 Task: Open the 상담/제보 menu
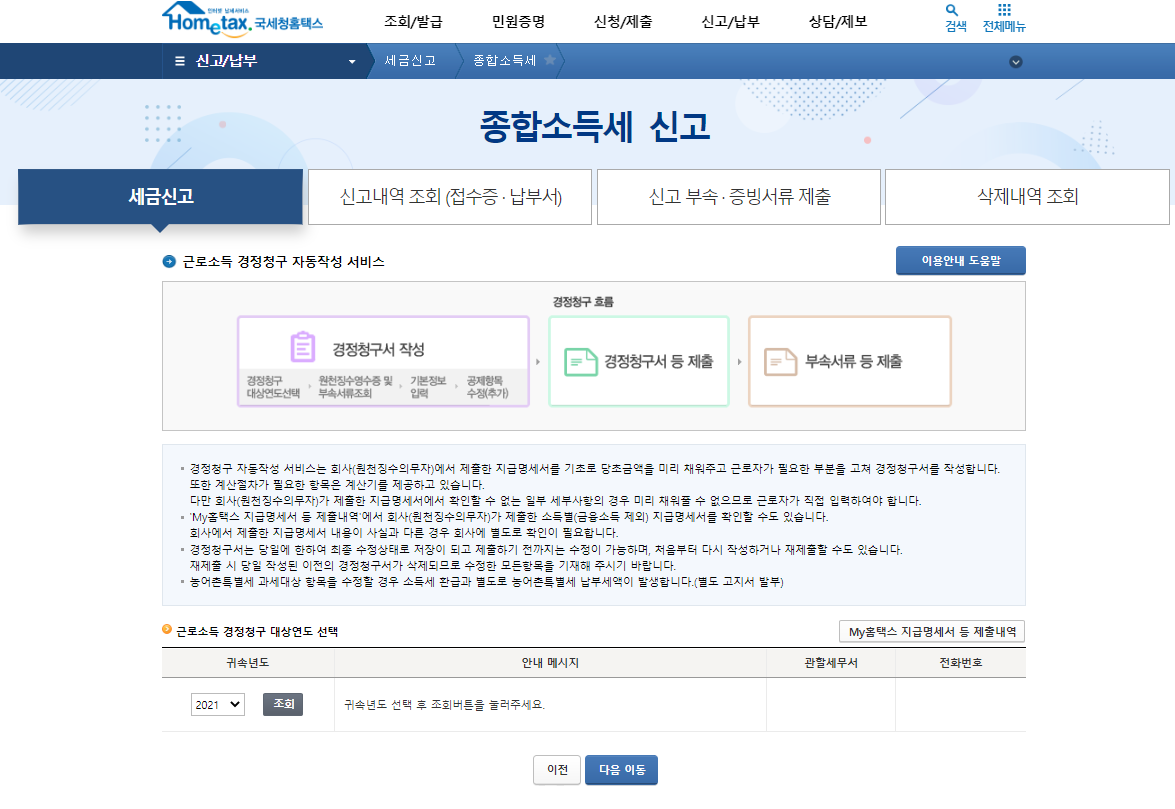(x=839, y=18)
